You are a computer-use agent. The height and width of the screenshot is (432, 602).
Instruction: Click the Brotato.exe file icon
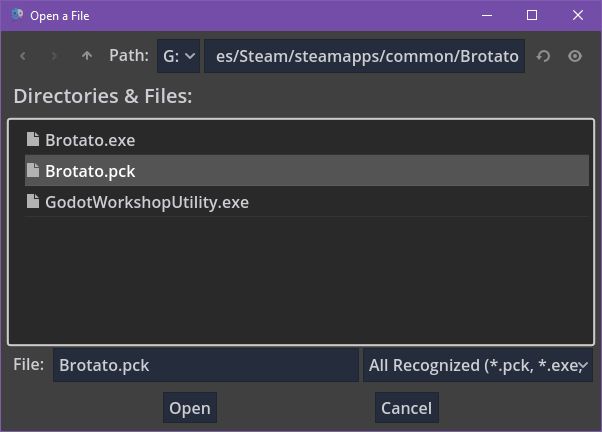coord(33,140)
